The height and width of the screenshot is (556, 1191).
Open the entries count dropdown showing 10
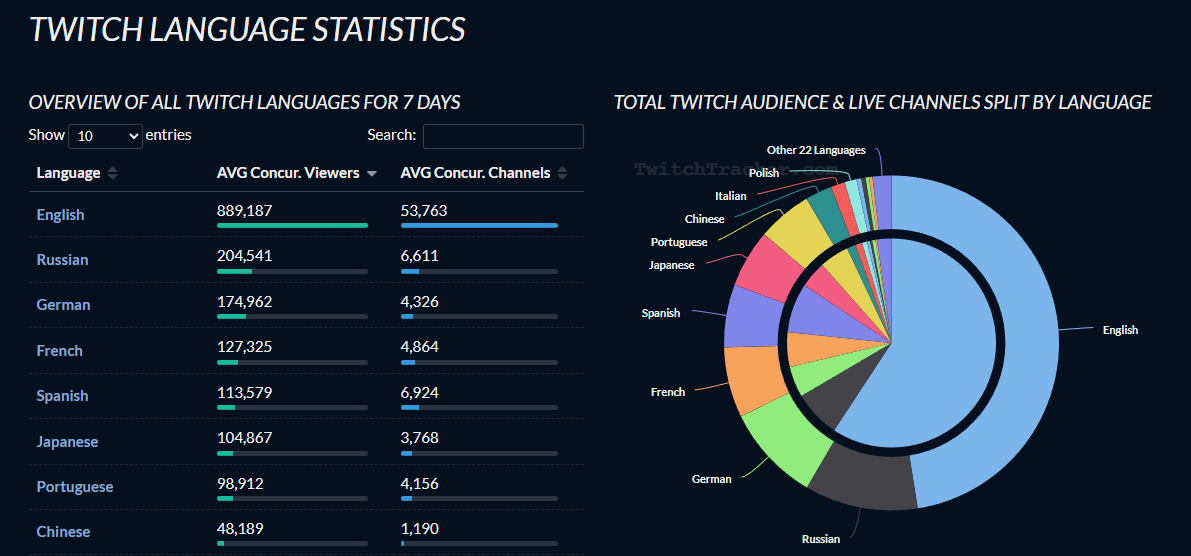(106, 136)
